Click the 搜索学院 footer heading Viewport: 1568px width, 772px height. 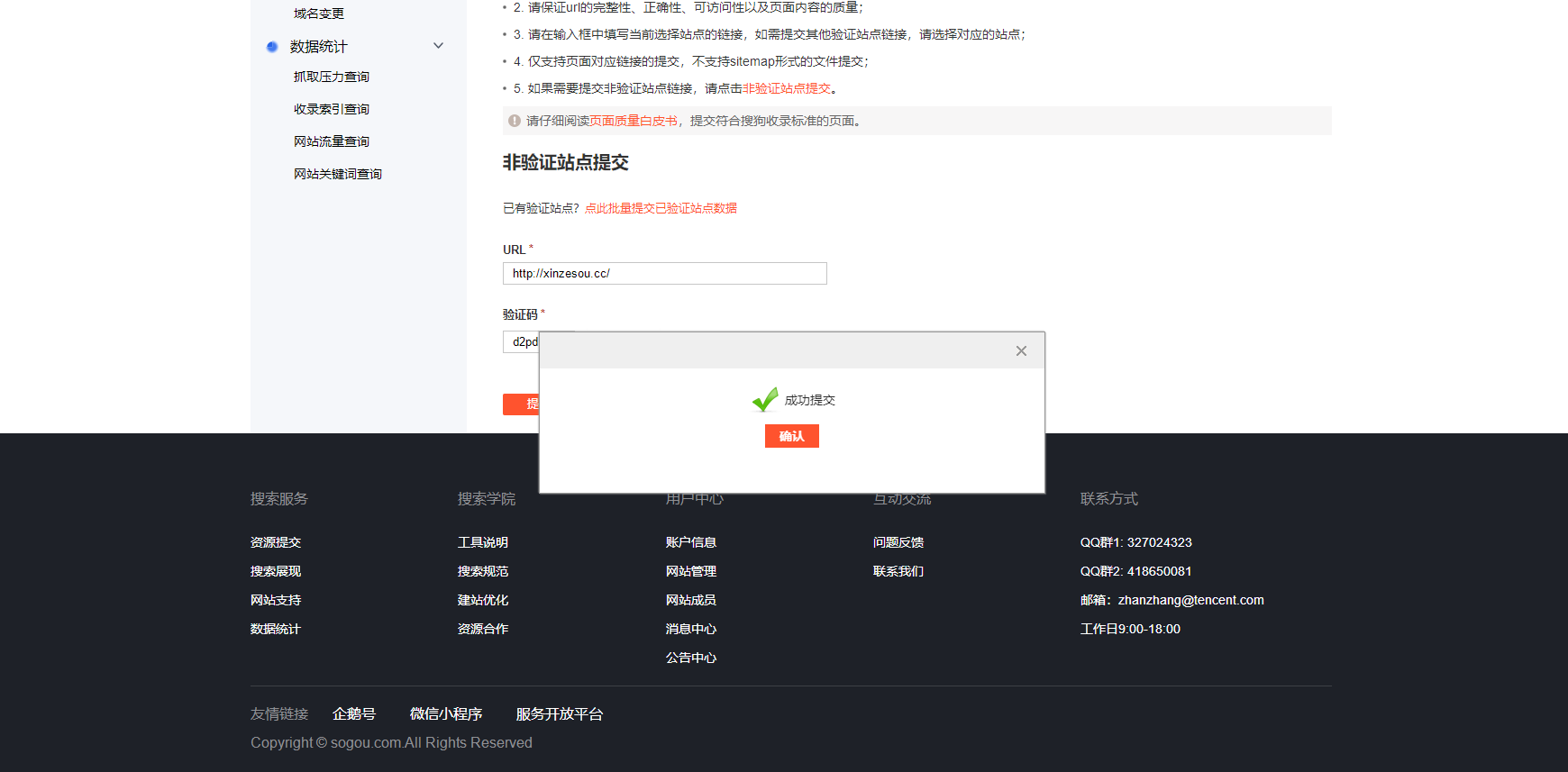coord(487,498)
